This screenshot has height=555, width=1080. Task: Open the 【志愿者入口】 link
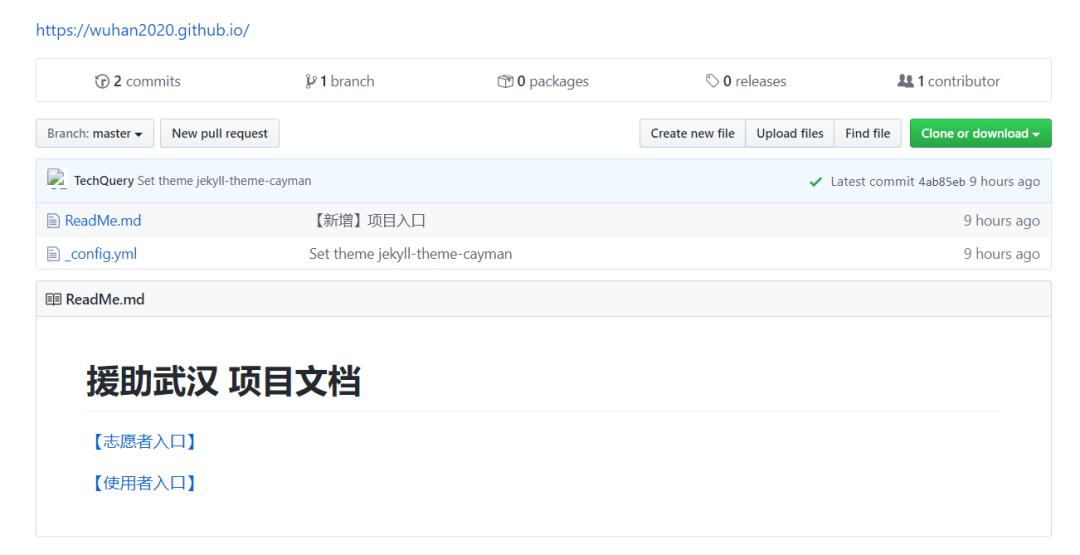[x=145, y=441]
